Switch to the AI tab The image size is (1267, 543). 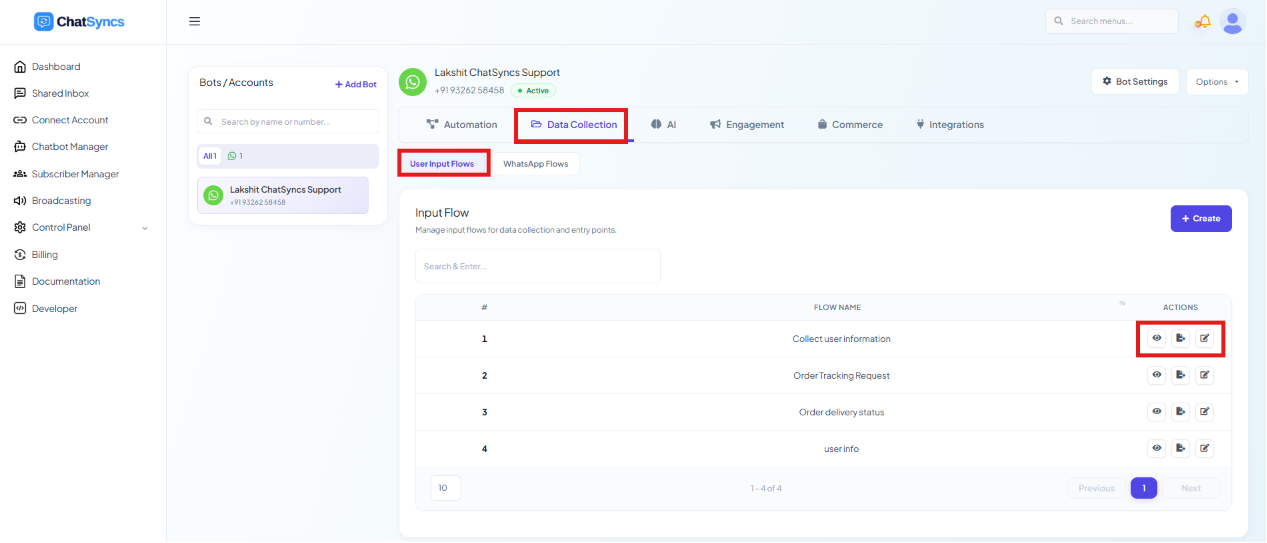click(x=664, y=125)
